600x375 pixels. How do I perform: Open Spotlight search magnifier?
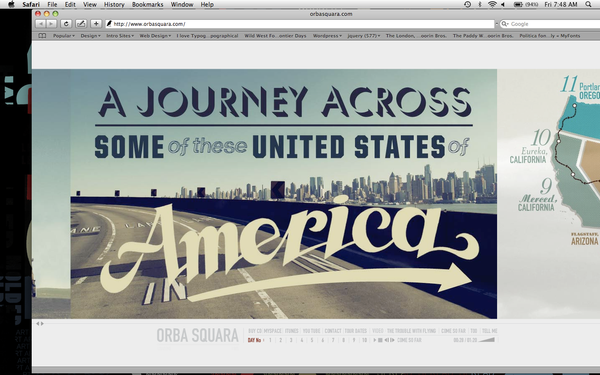[589, 4]
